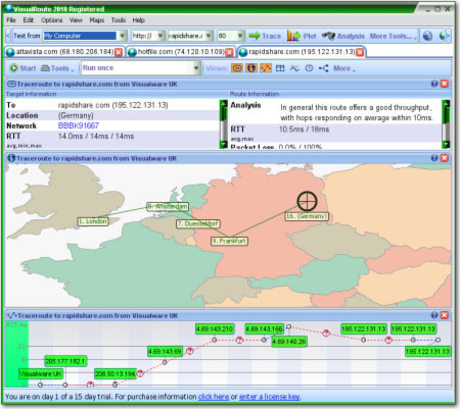Screen dimensions: 460x409
Task: Open the Options menu
Action: (52, 20)
